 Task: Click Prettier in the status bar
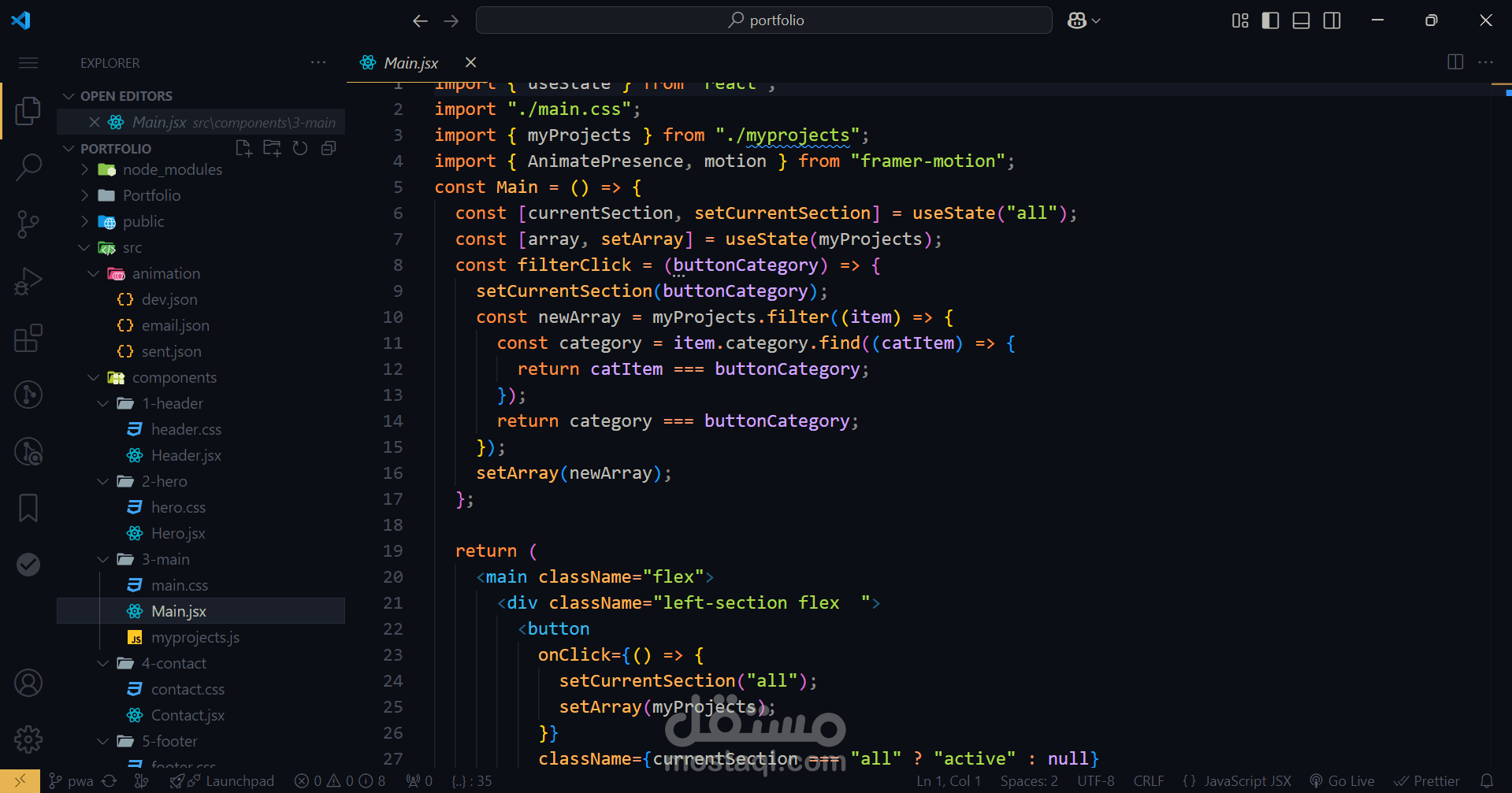1427,781
